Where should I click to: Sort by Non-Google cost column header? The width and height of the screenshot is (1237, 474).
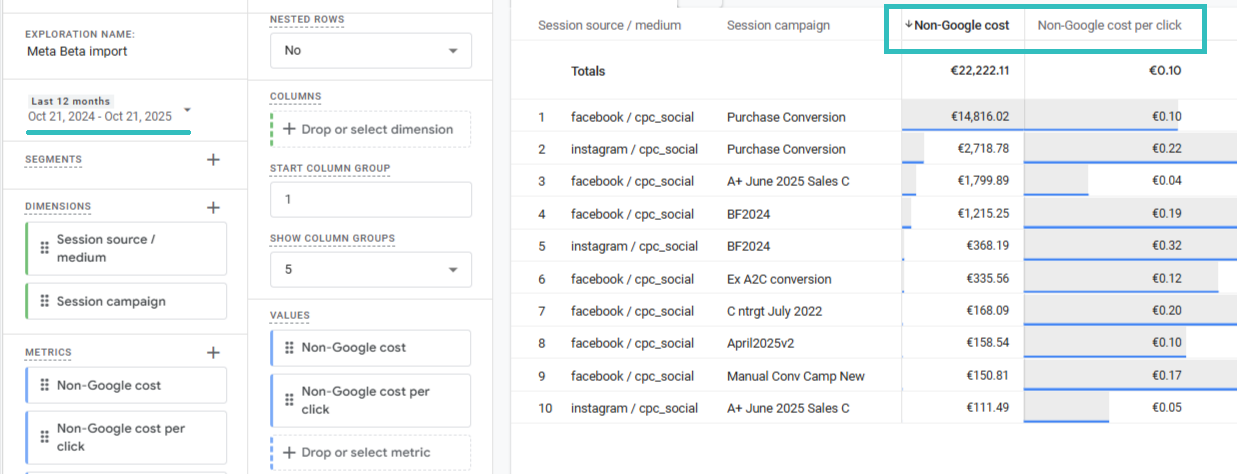961,25
